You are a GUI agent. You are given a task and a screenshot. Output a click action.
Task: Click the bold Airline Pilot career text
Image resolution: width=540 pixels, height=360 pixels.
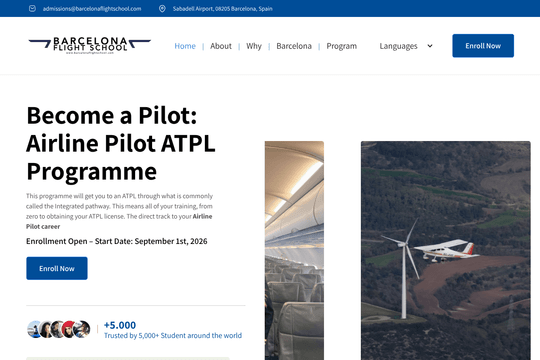point(119,221)
